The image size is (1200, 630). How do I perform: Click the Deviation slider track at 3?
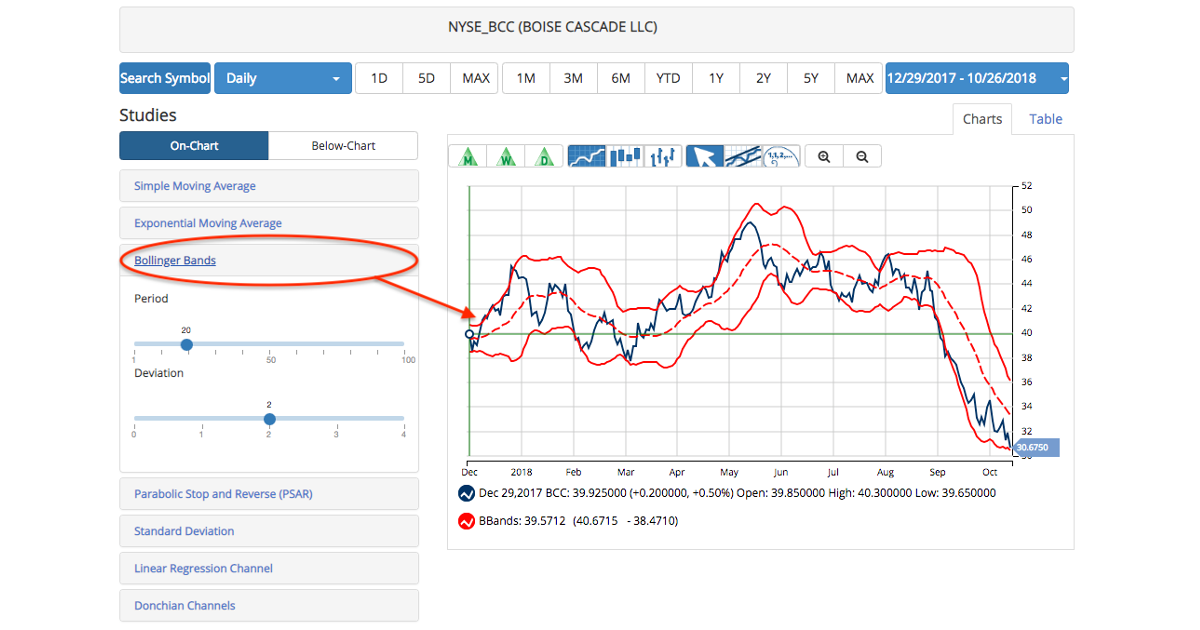pos(336,419)
